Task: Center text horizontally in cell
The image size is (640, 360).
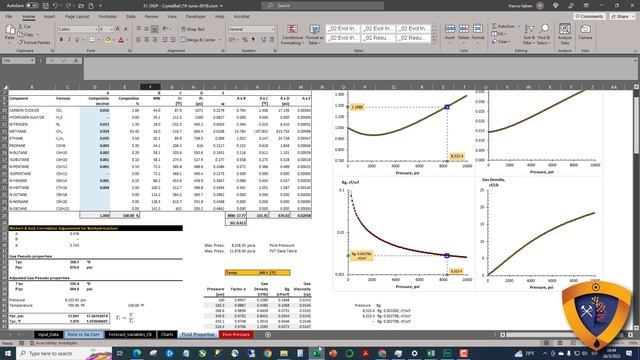Action: [x=147, y=40]
